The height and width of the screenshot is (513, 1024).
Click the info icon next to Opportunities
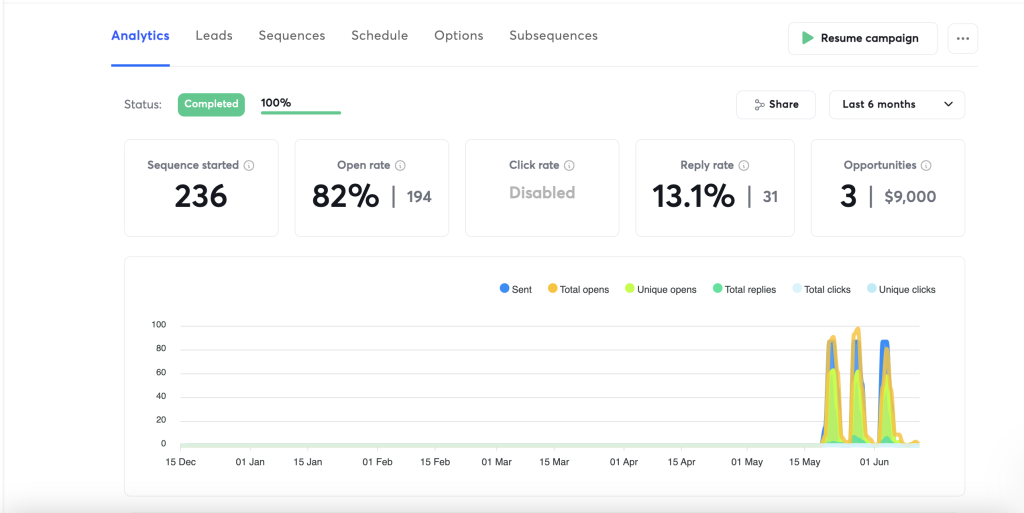(x=926, y=166)
